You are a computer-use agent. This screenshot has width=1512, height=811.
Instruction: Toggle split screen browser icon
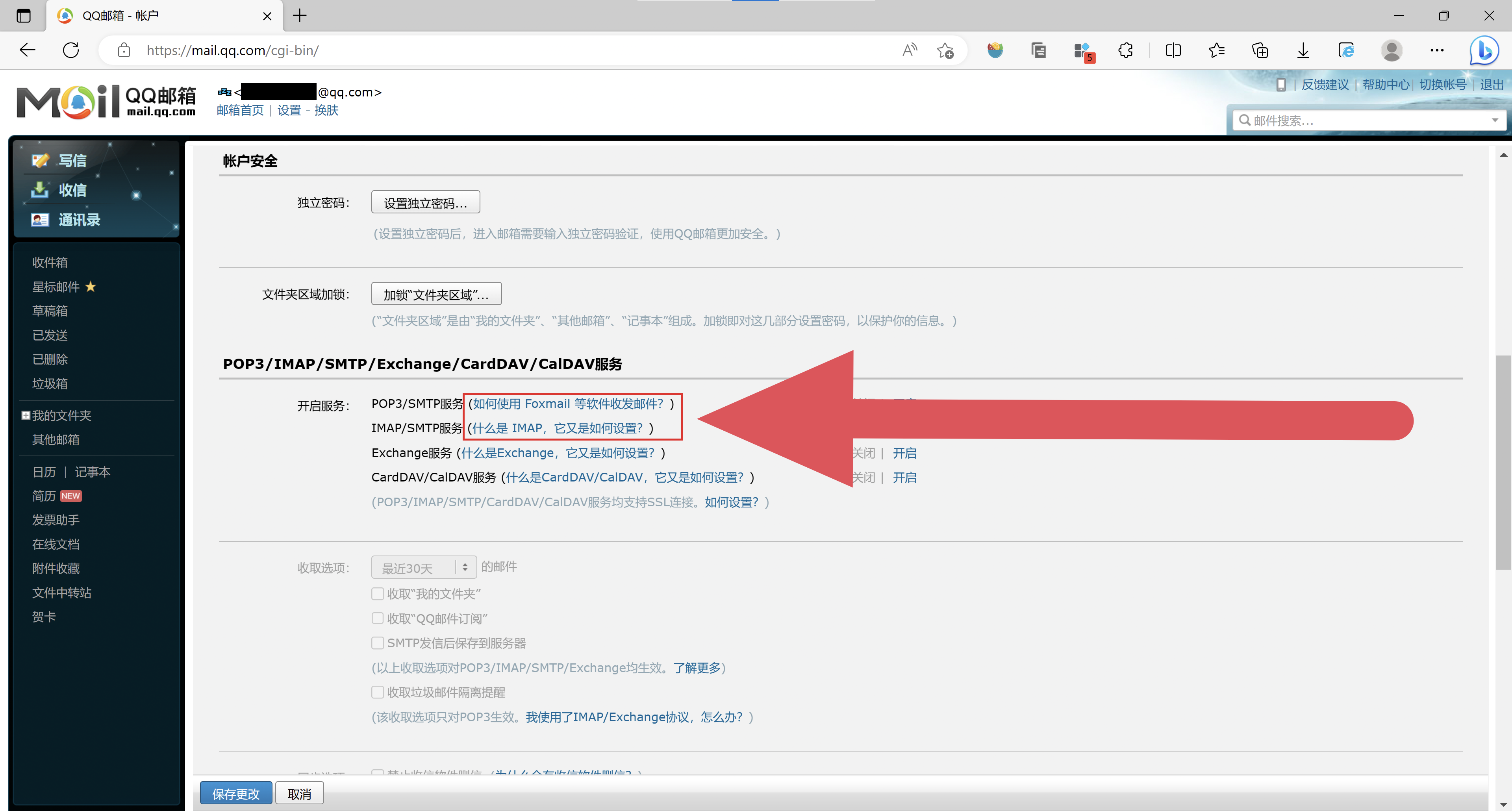[x=1173, y=50]
